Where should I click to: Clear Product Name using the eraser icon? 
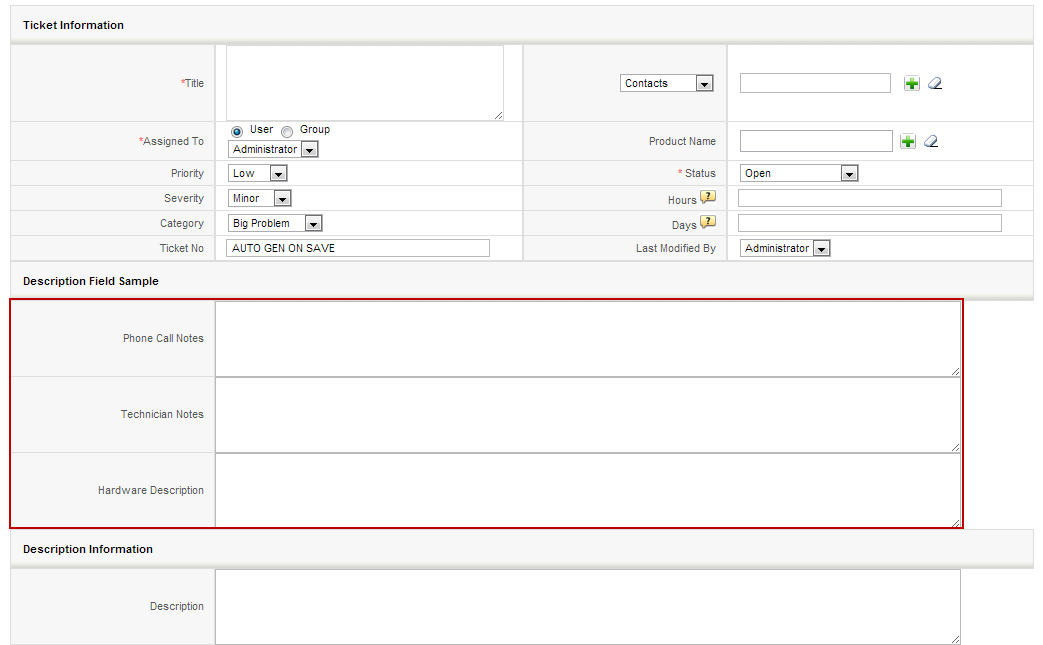(931, 142)
